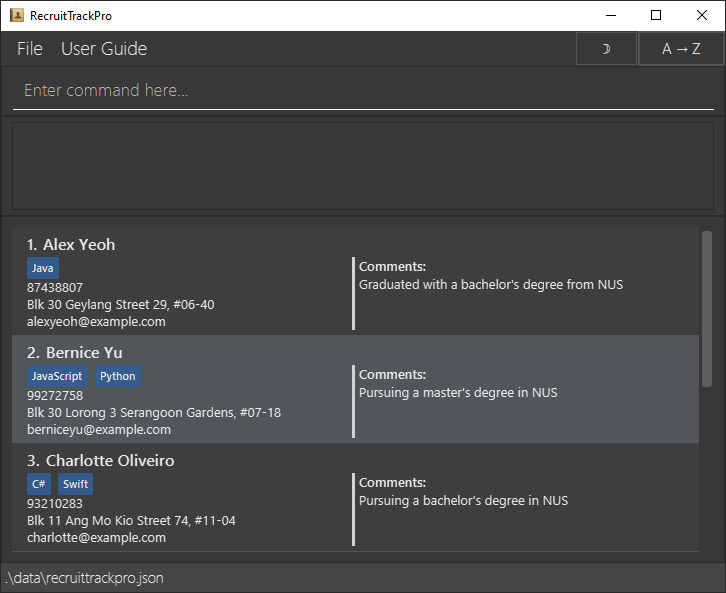726x593 pixels.
Task: Click the Java tag on Alex Yeoh
Action: pos(43,268)
